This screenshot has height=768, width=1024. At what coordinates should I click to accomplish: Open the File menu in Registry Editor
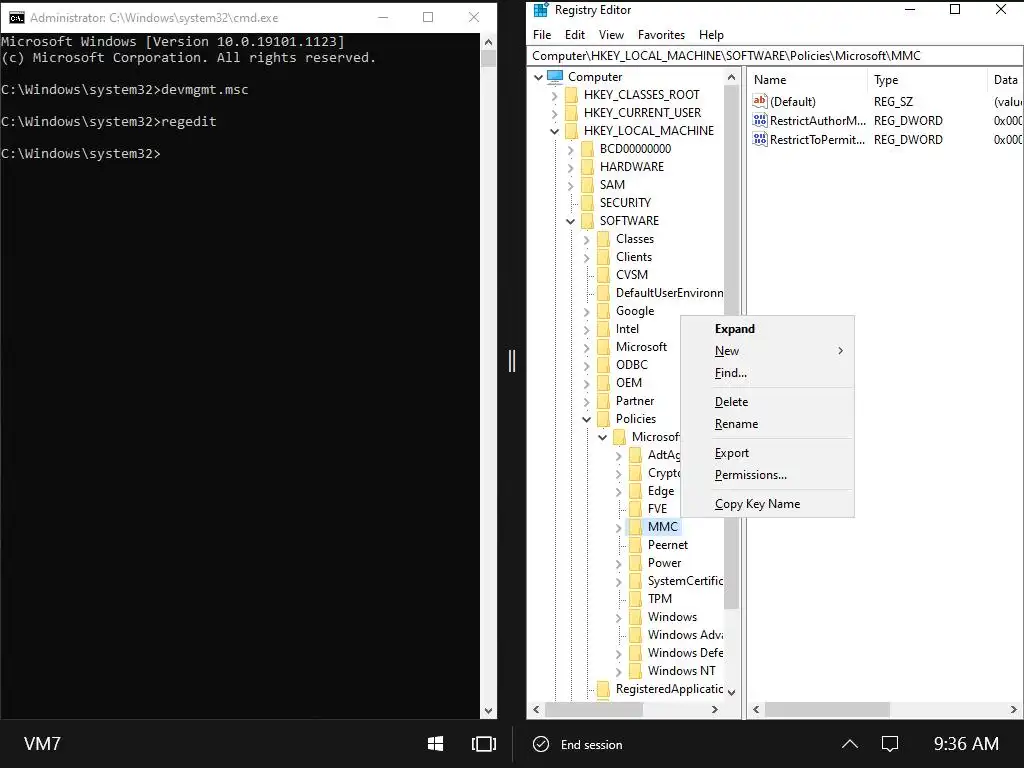[x=542, y=35]
